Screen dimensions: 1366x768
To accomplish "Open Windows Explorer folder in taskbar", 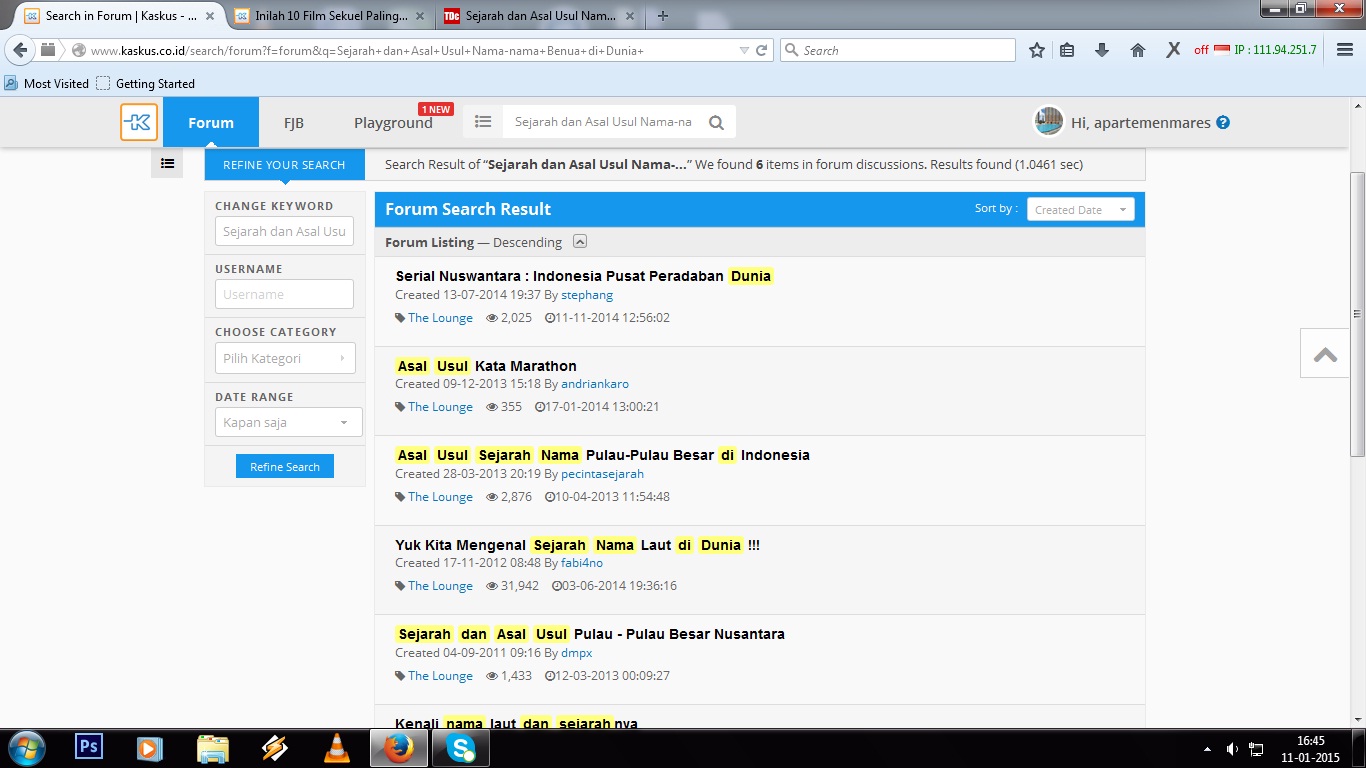I will point(213,747).
